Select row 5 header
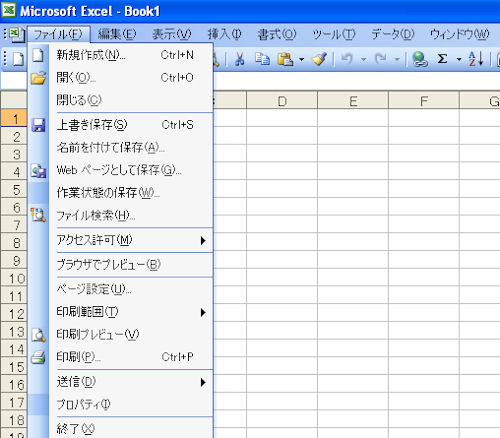Image resolution: width=500 pixels, height=438 pixels. (14, 190)
